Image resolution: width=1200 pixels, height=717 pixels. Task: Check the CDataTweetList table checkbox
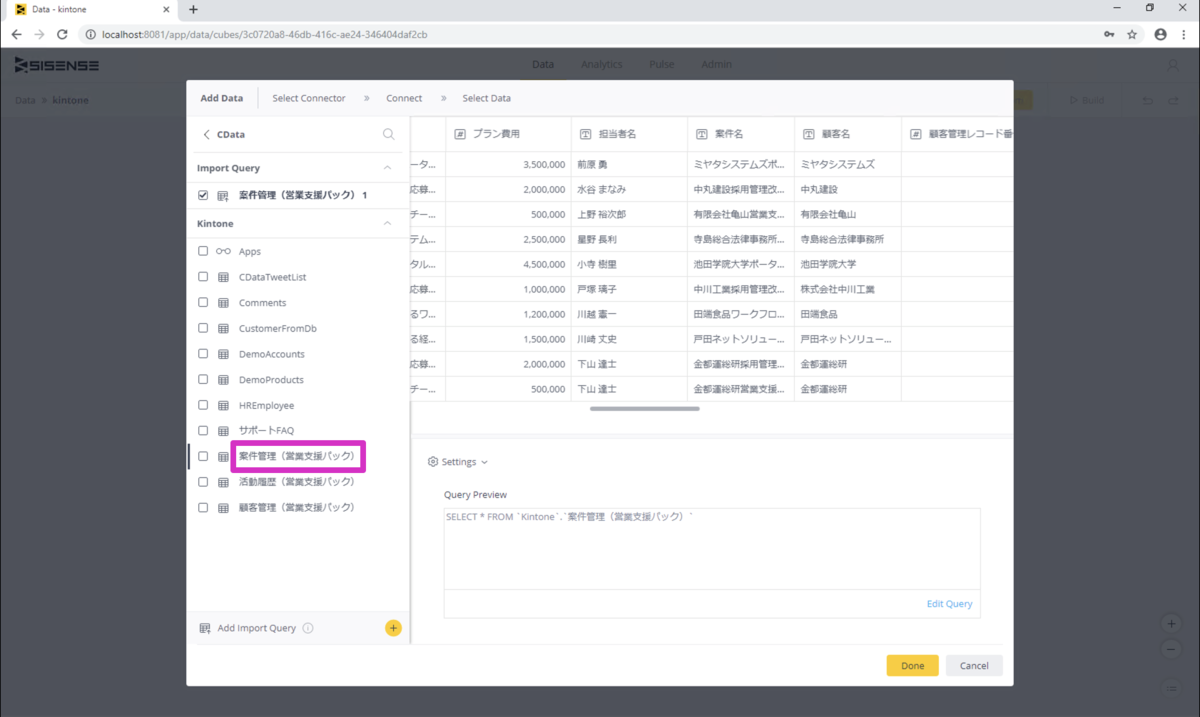click(x=204, y=277)
